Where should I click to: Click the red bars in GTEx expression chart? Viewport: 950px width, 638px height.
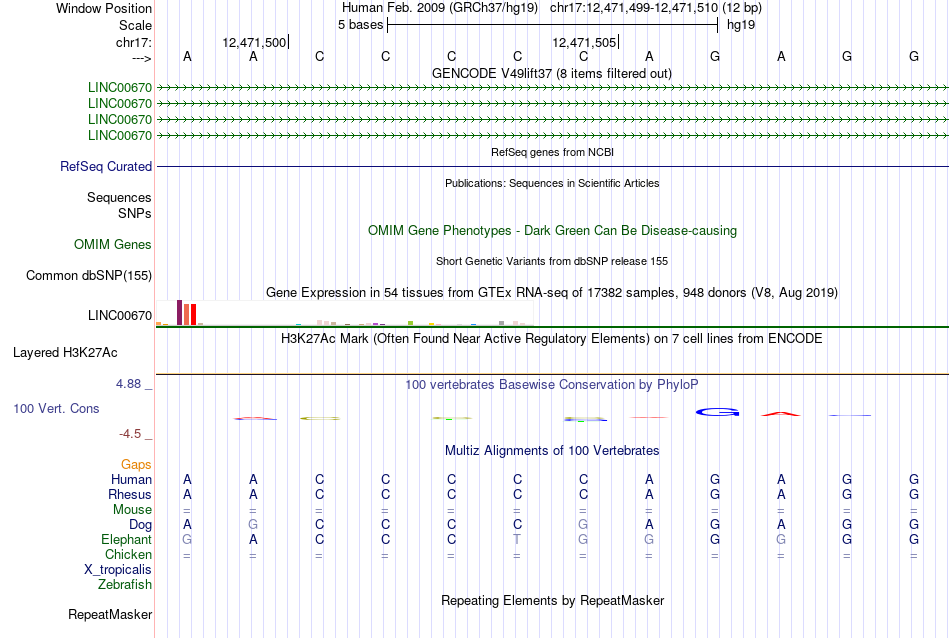pos(190,314)
